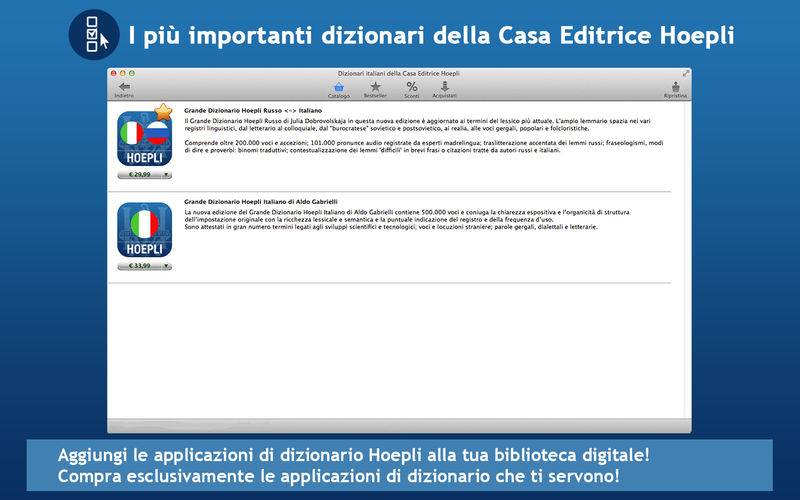
Task: Expand dropdown arrow beside € 29,99 price
Action: (166, 175)
